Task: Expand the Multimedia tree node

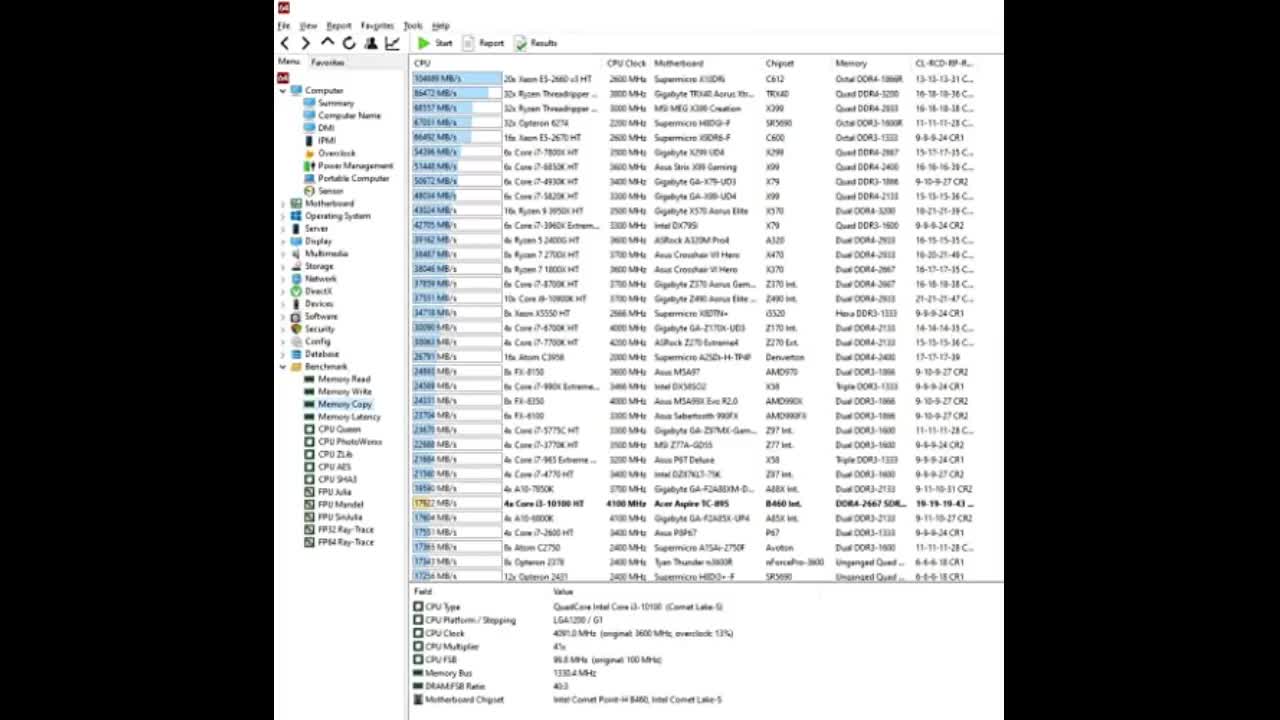Action: [283, 254]
